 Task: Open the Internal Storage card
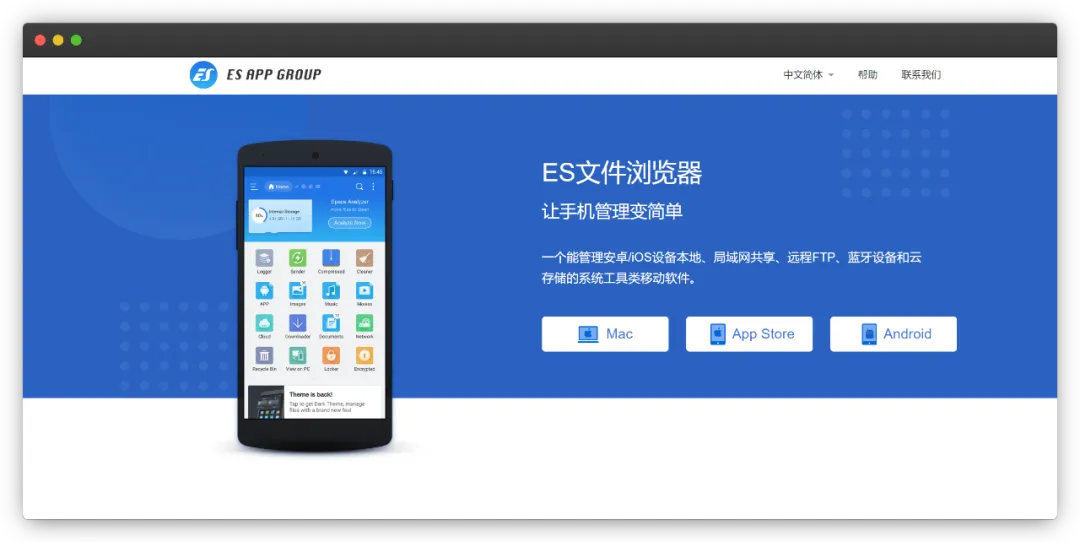coord(280,216)
